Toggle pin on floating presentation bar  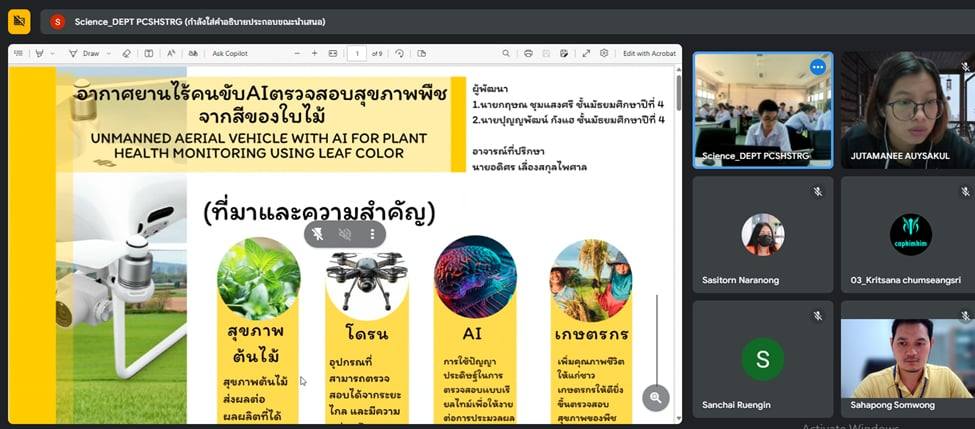(x=318, y=234)
